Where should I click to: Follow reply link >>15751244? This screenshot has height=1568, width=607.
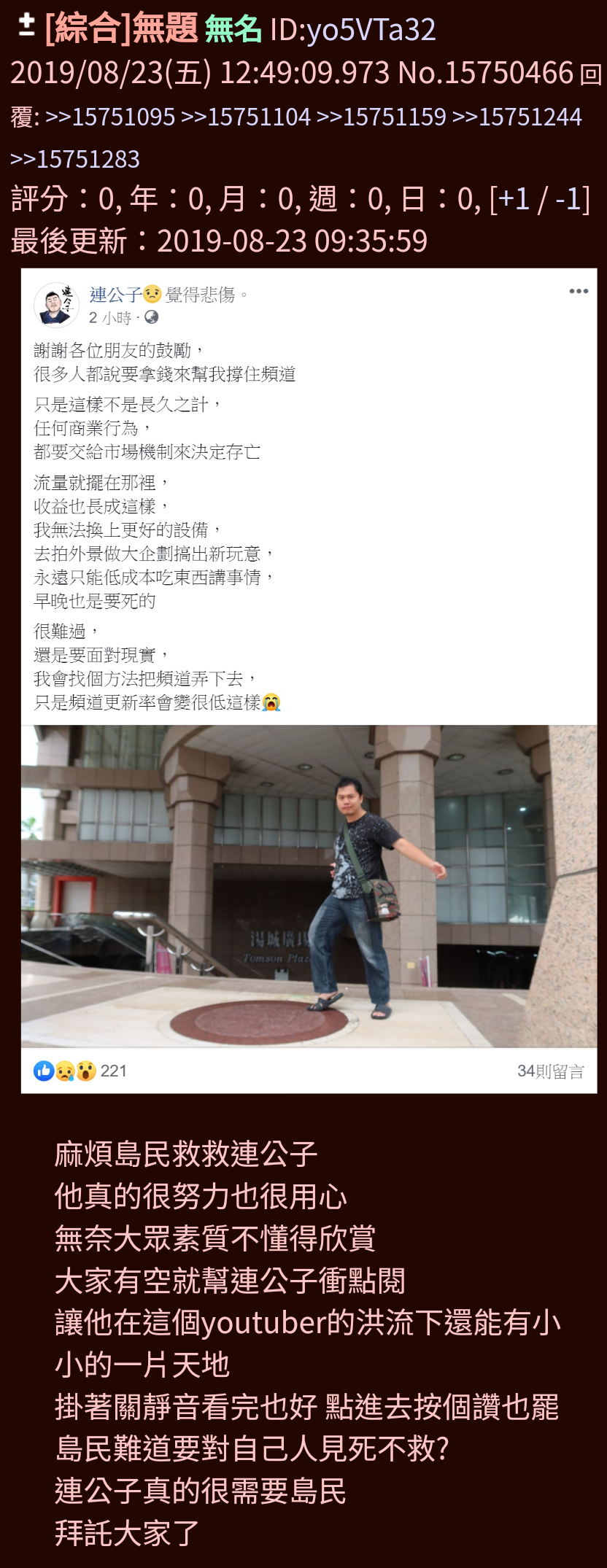tap(517, 117)
